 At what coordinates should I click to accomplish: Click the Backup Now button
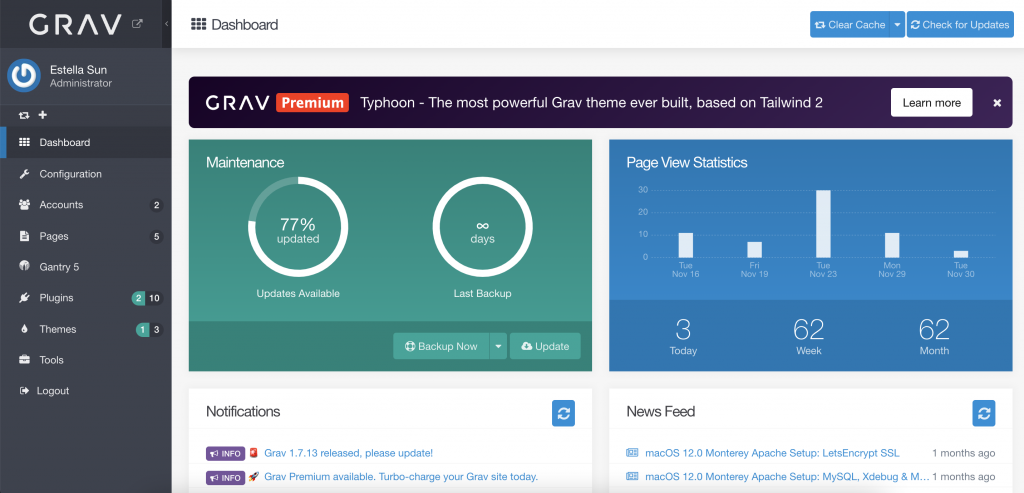click(441, 346)
